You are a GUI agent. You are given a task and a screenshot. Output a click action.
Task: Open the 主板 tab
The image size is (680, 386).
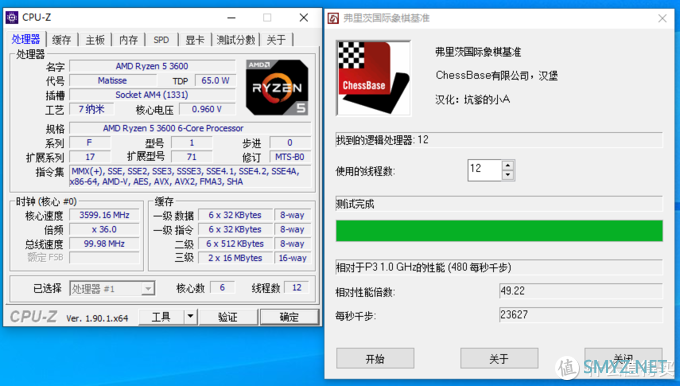coord(95,40)
